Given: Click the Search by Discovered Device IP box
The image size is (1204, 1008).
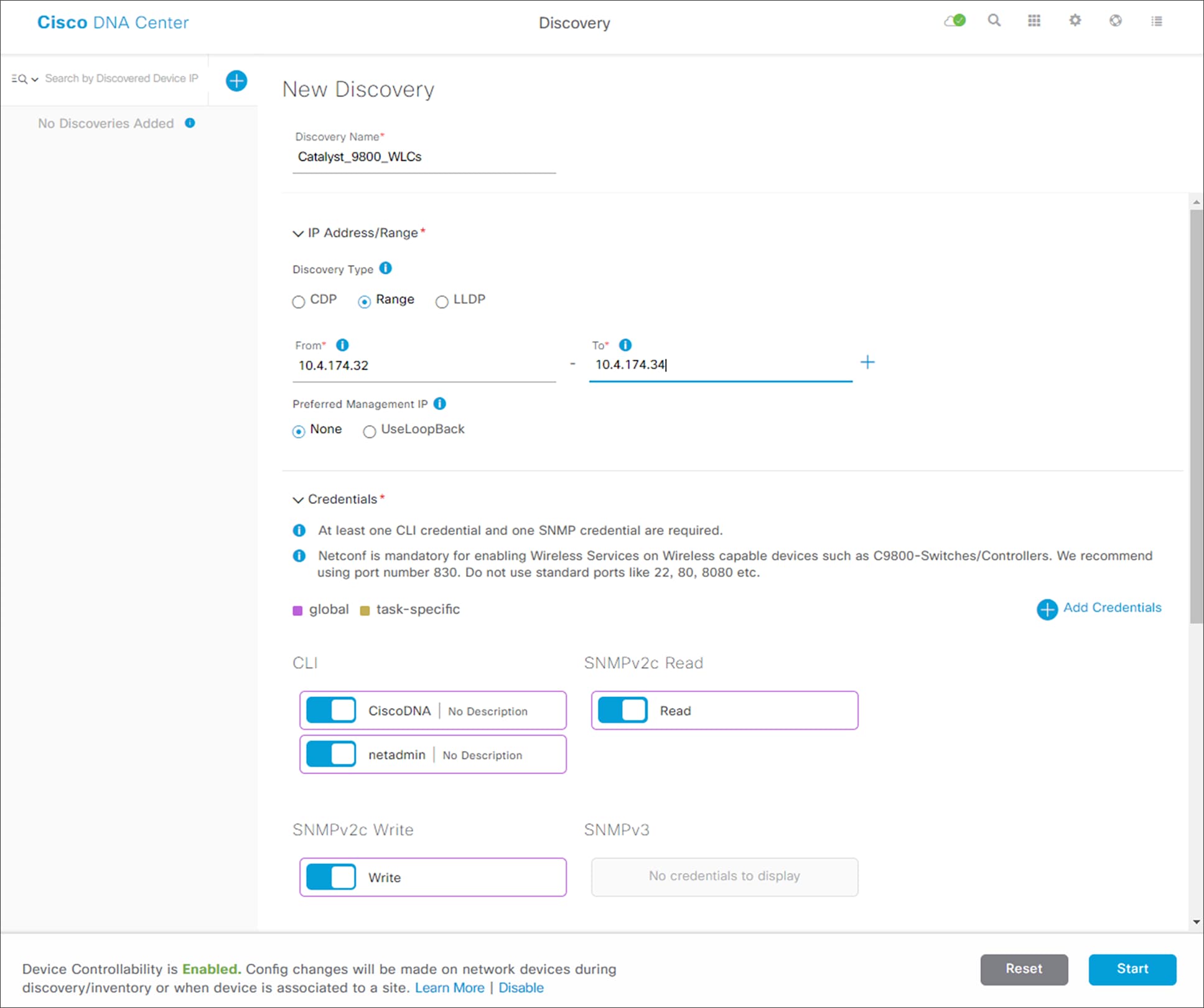Looking at the screenshot, I should [x=122, y=78].
